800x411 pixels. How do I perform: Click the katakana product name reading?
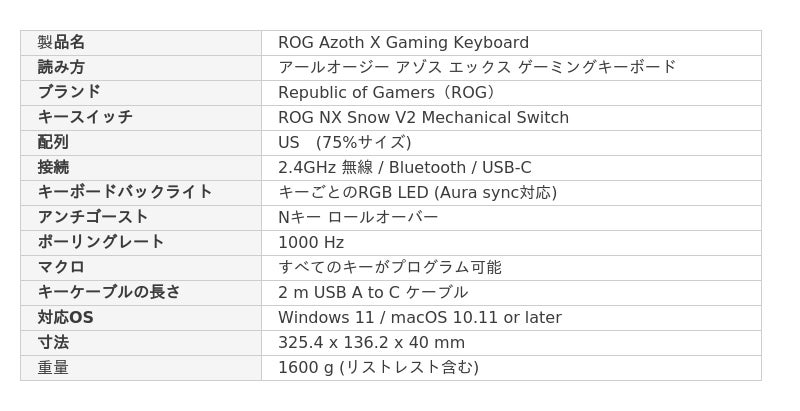477,68
